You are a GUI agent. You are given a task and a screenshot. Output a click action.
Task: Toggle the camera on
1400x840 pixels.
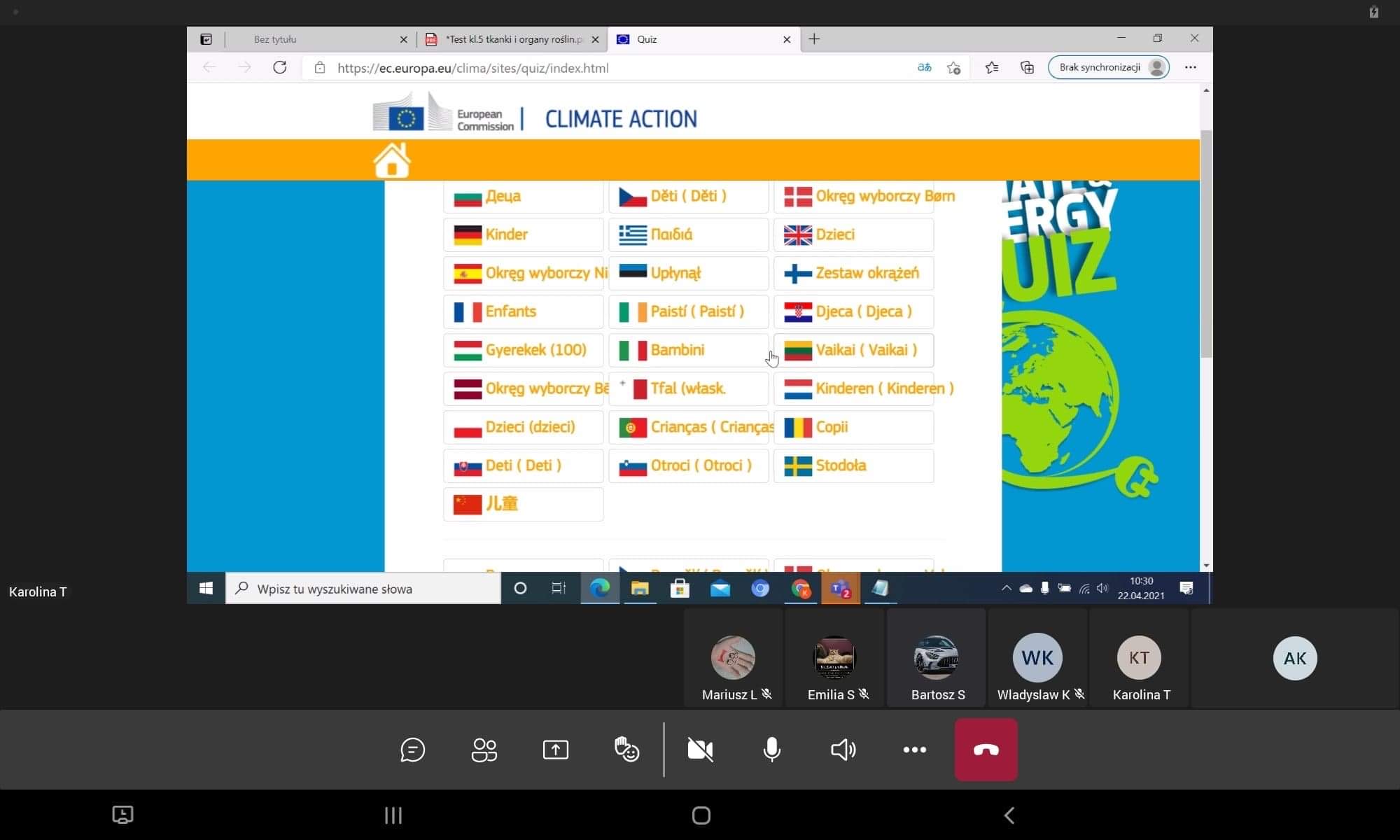click(x=700, y=750)
